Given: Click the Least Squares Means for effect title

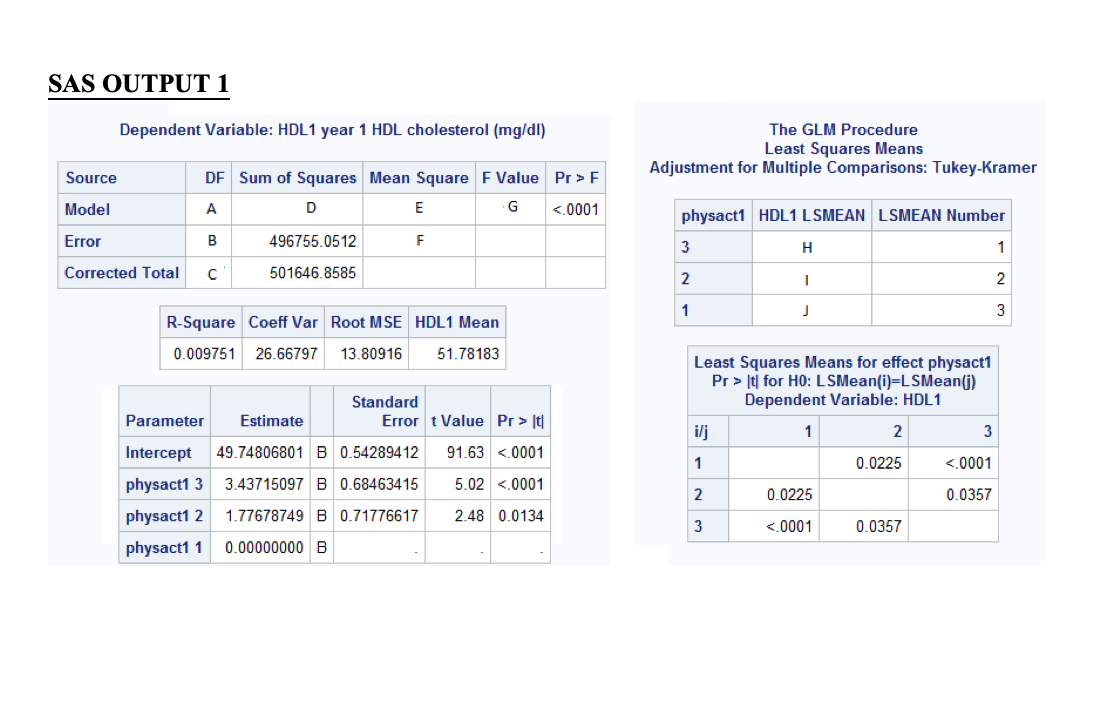Looking at the screenshot, I should [x=842, y=363].
